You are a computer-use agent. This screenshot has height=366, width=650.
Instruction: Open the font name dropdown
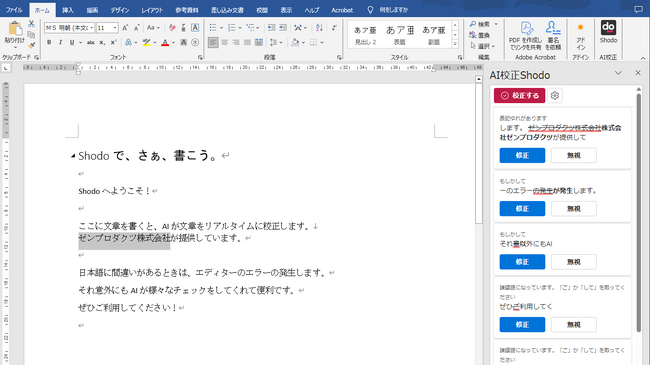click(x=92, y=28)
